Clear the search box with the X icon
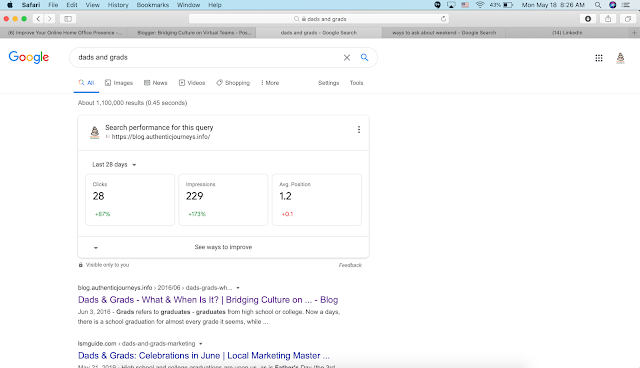Screen dimensions: 640x368 (347, 58)
